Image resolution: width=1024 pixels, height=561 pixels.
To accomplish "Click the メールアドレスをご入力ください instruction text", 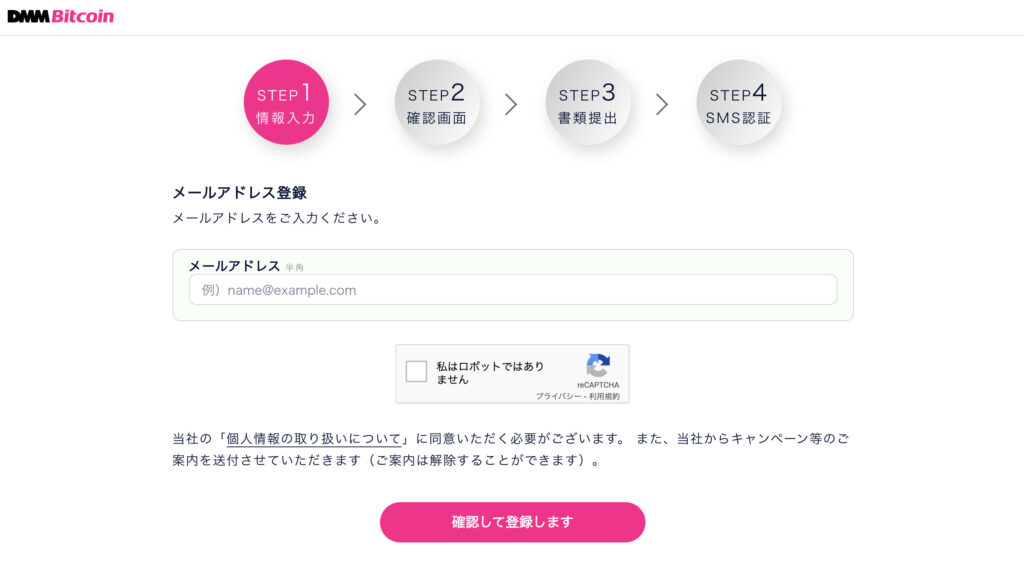I will coord(277,218).
